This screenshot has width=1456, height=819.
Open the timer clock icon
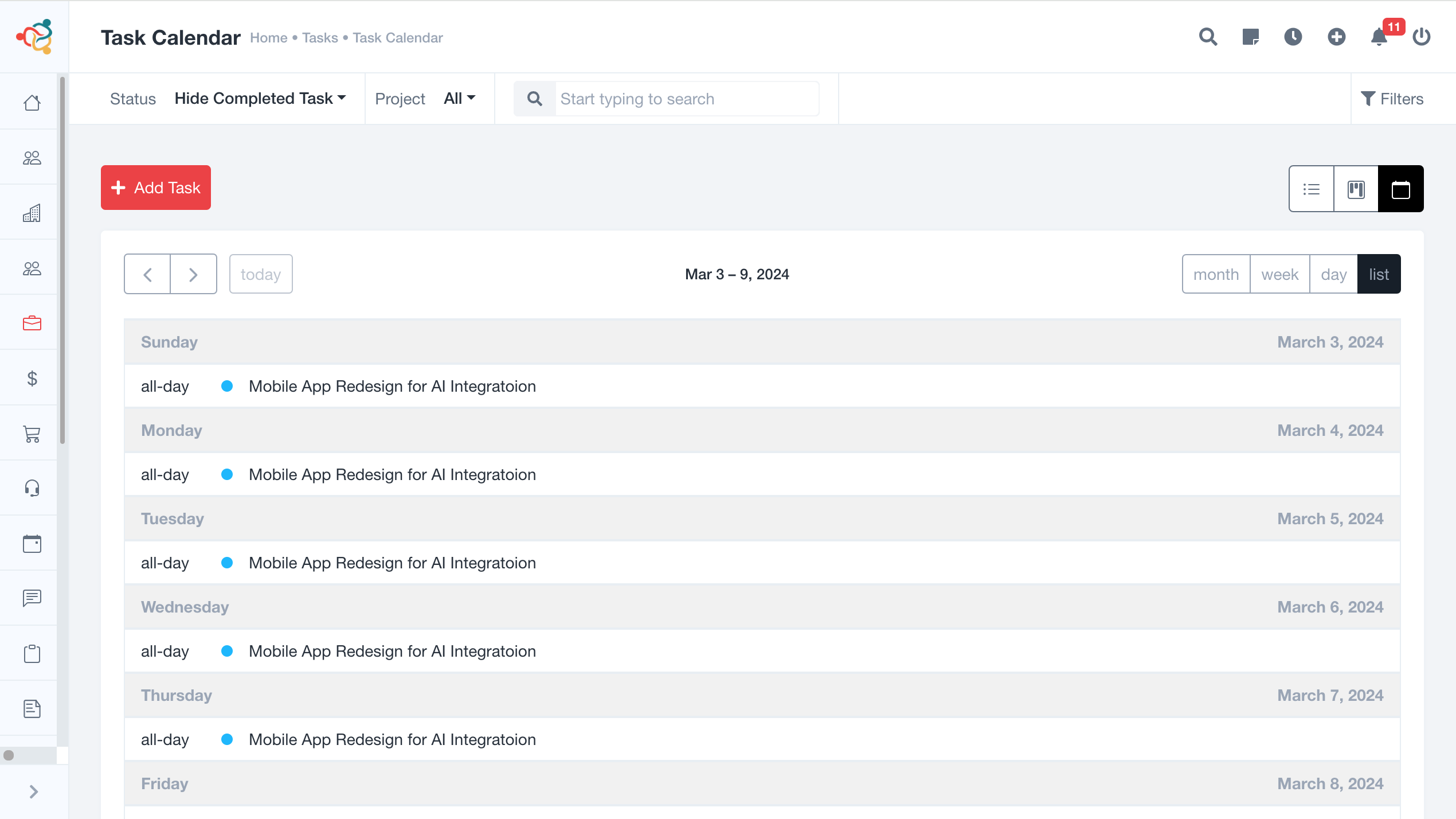pos(1293,37)
